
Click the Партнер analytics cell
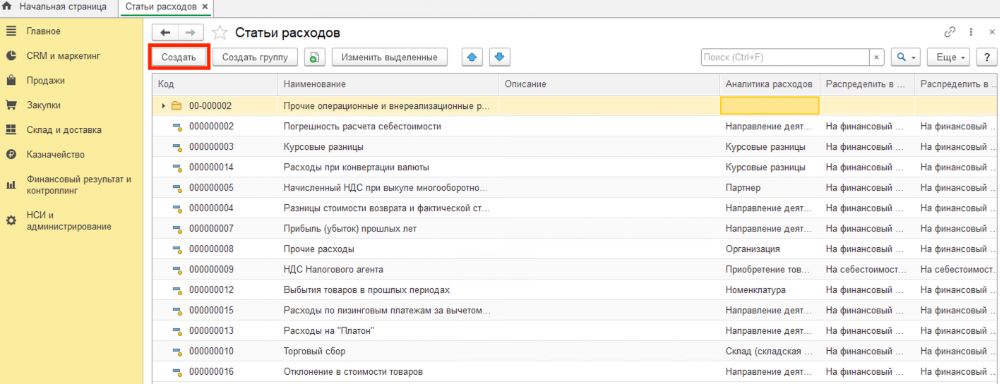(770, 188)
